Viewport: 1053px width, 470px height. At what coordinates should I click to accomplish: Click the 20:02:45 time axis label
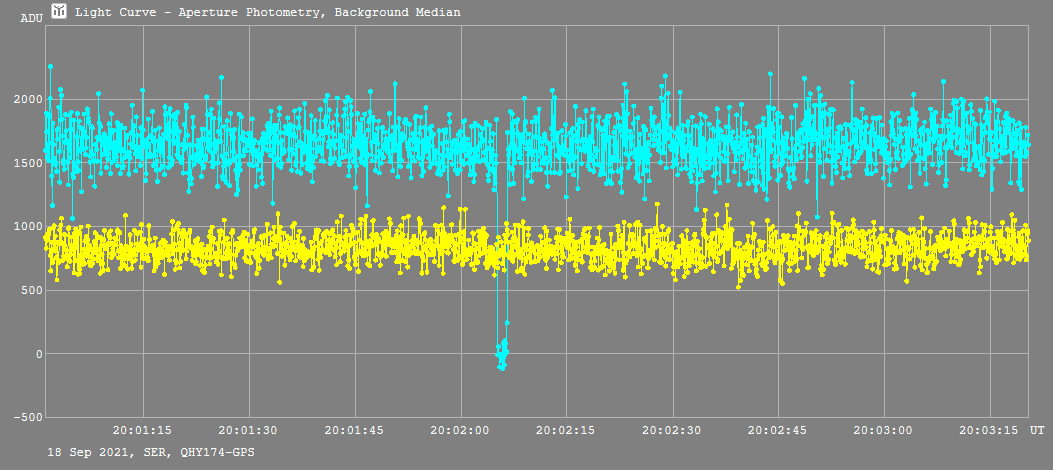coord(779,430)
